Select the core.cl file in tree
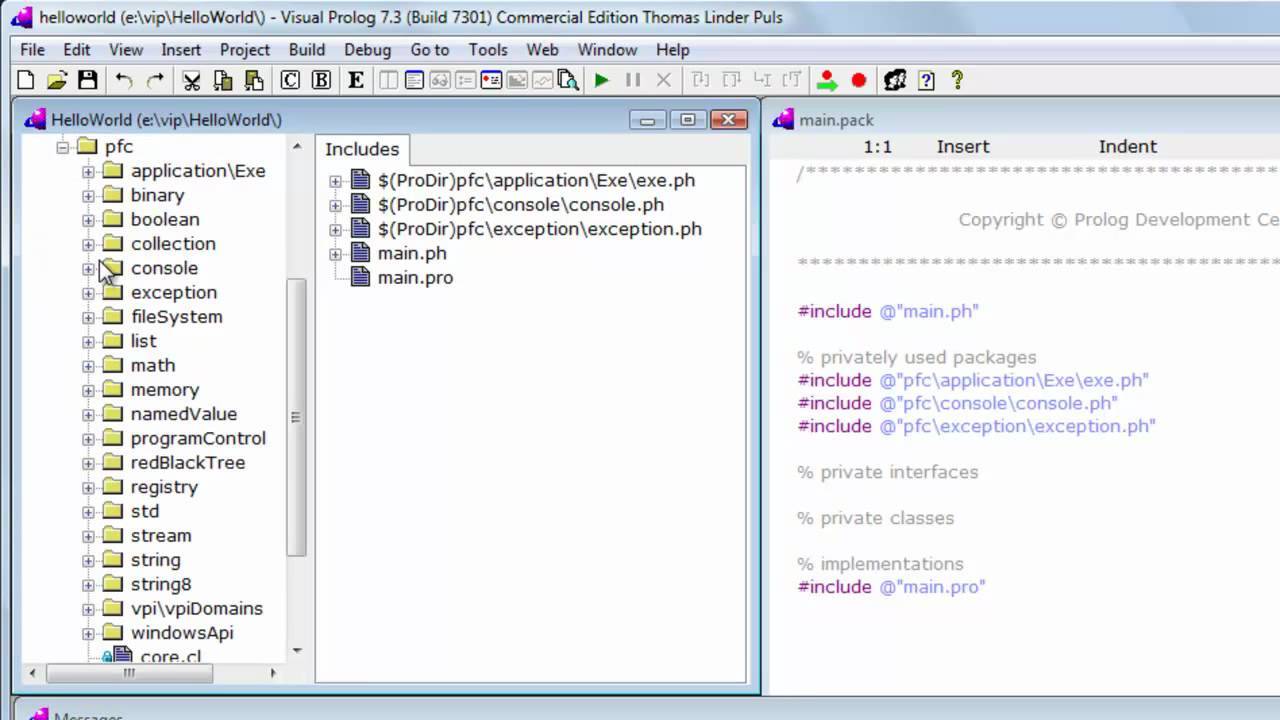 click(x=171, y=657)
